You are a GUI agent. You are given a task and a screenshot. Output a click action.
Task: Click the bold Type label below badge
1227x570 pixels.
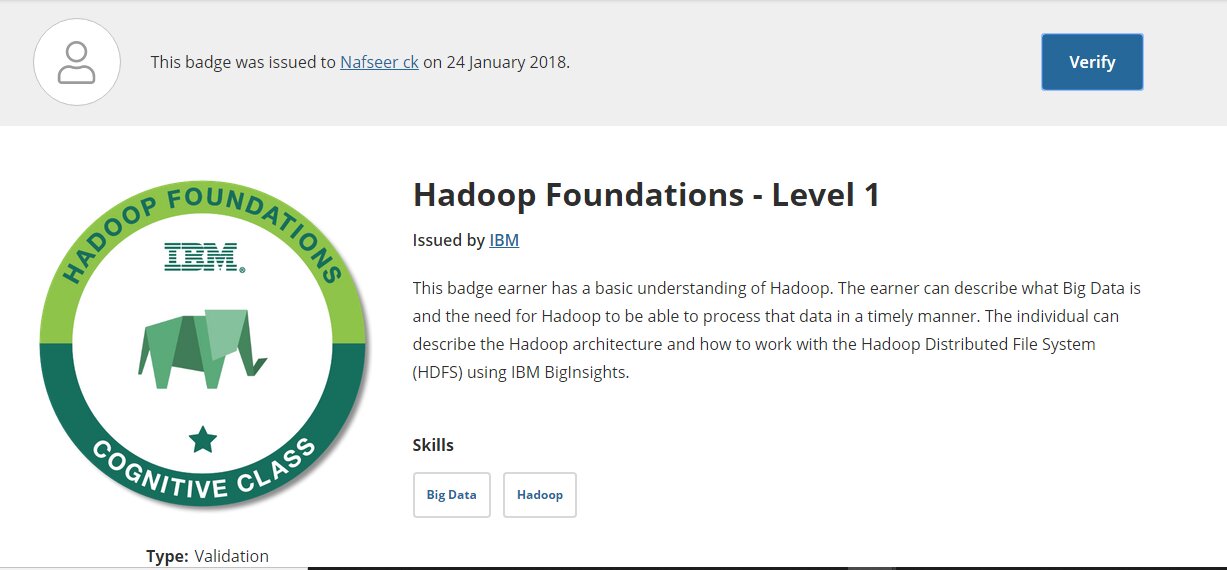(167, 556)
